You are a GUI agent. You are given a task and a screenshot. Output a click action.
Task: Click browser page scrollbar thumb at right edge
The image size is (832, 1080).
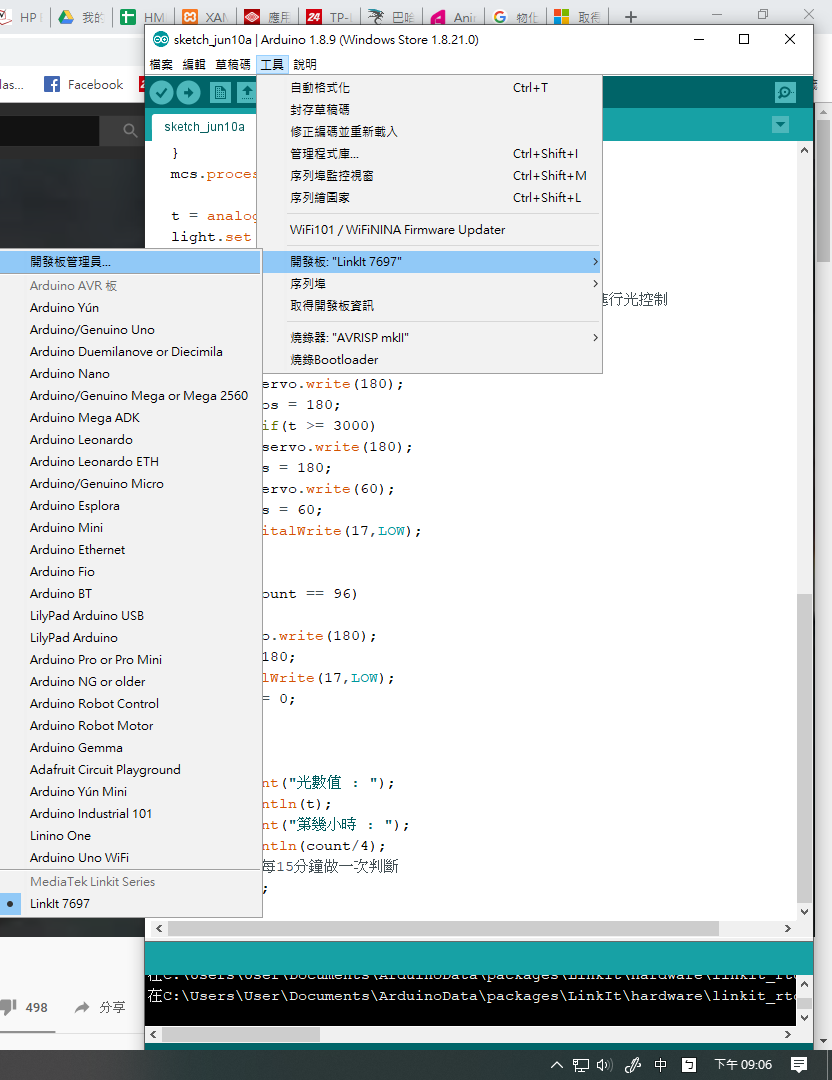(824, 190)
